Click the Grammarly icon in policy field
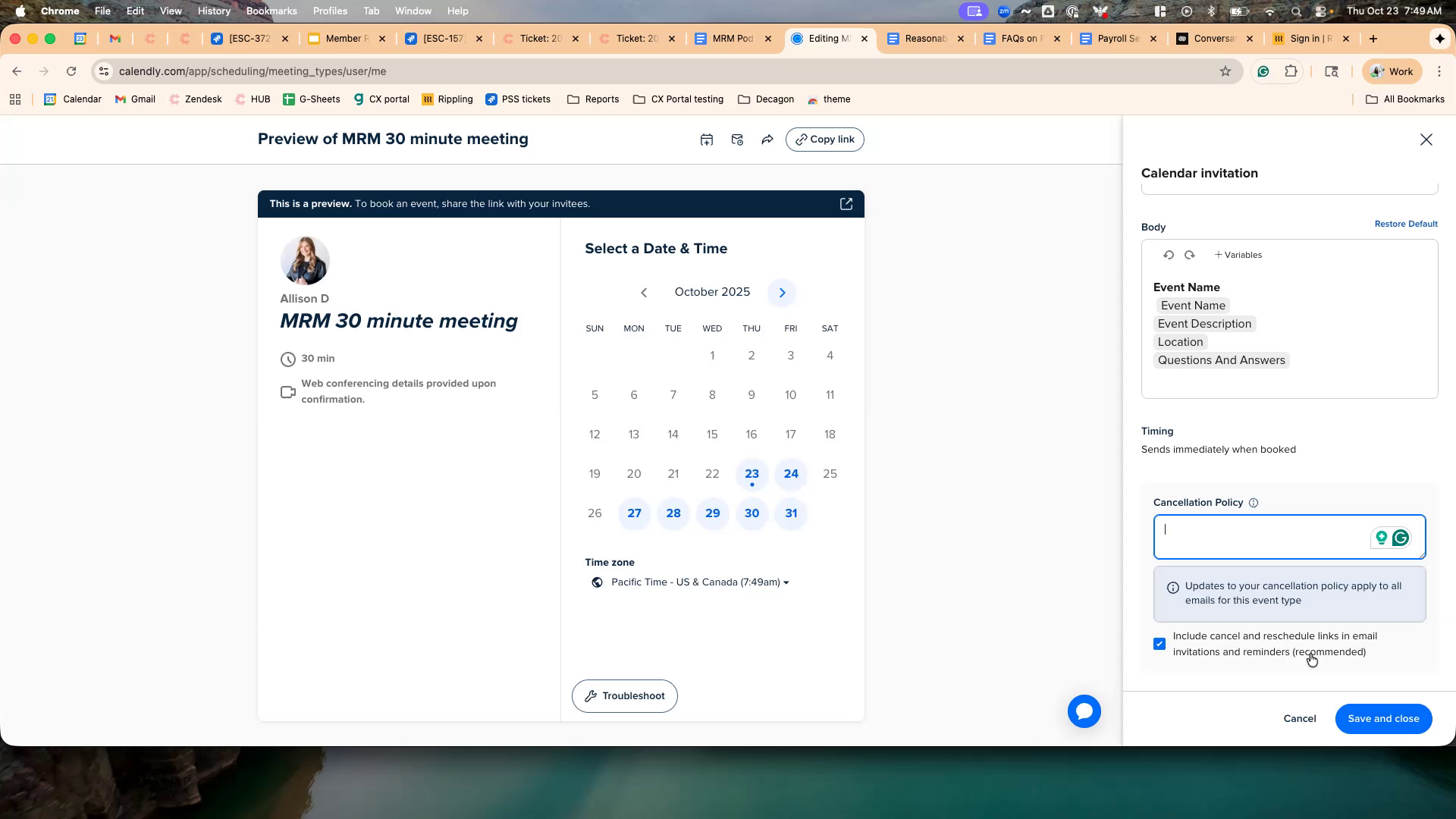1456x819 pixels. pos(1401,538)
